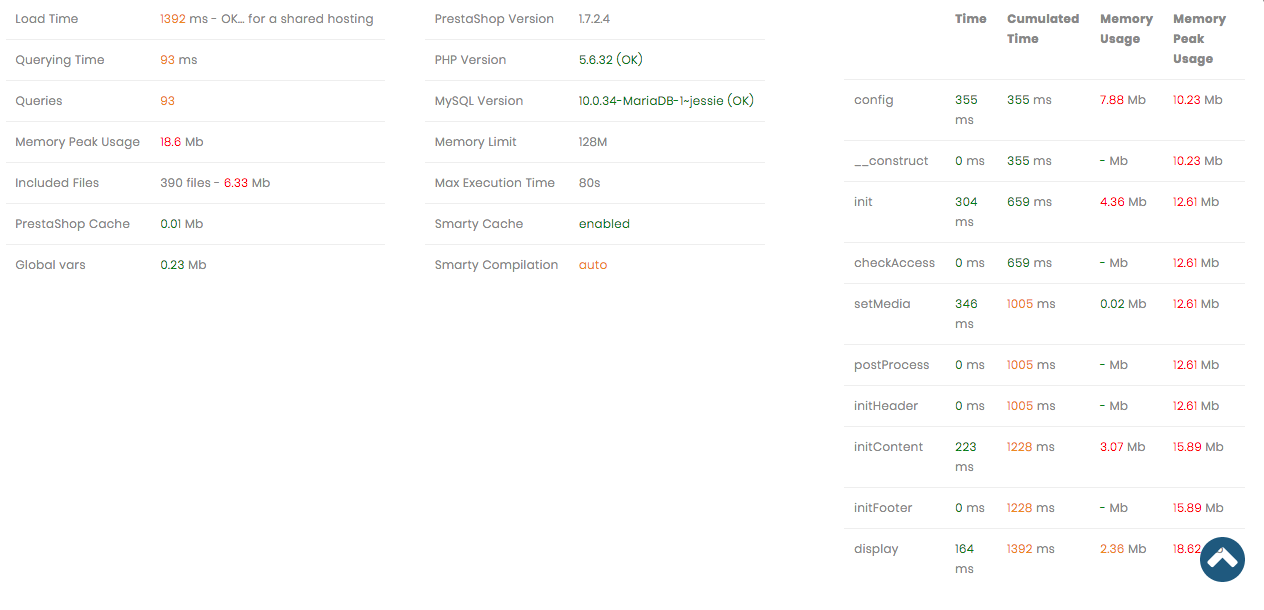
Task: Click the Memory Peak Usage row
Action: click(x=195, y=142)
